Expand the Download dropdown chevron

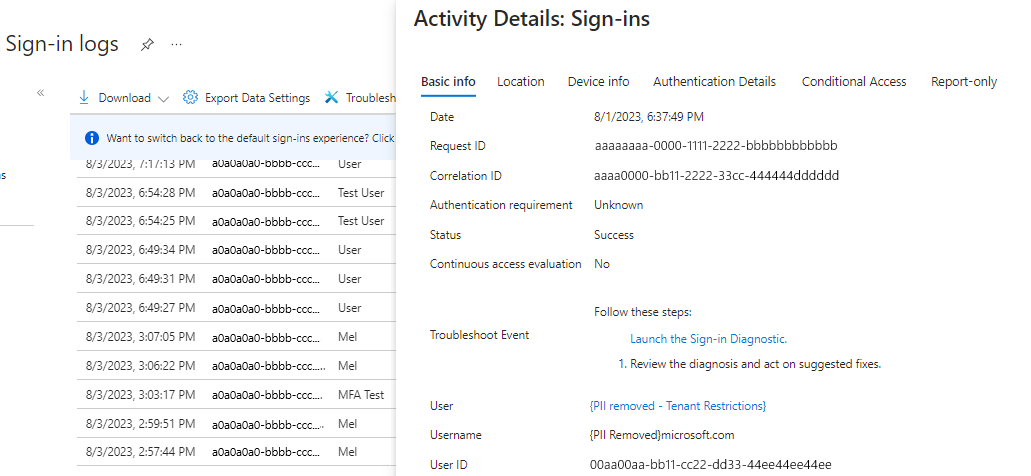[164, 98]
